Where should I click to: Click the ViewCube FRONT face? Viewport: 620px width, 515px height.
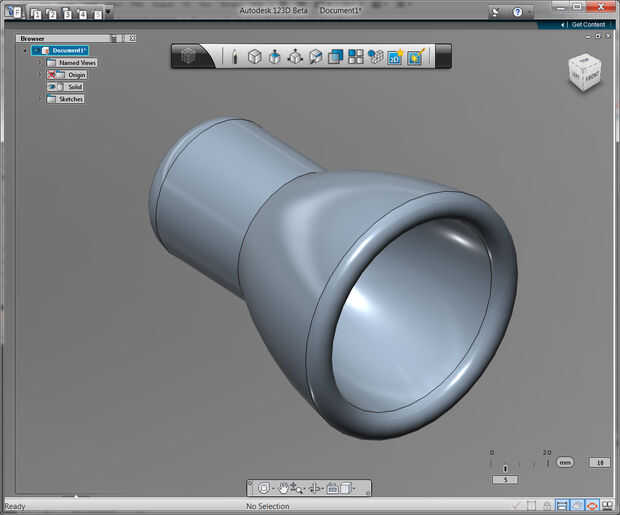click(x=592, y=78)
